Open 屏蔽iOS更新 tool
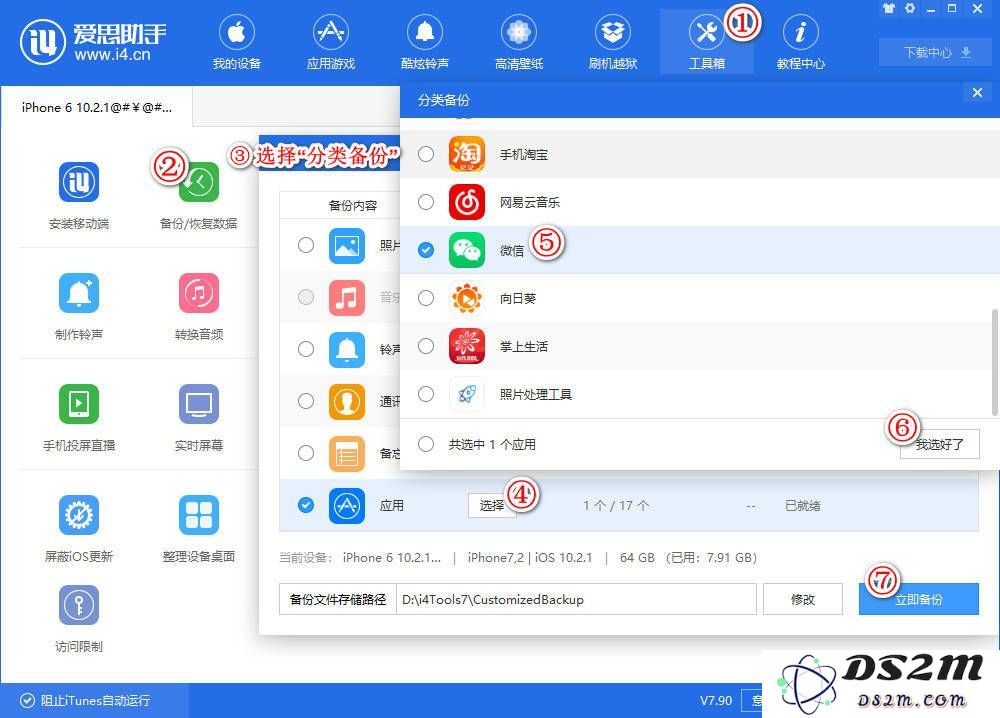 point(79,529)
